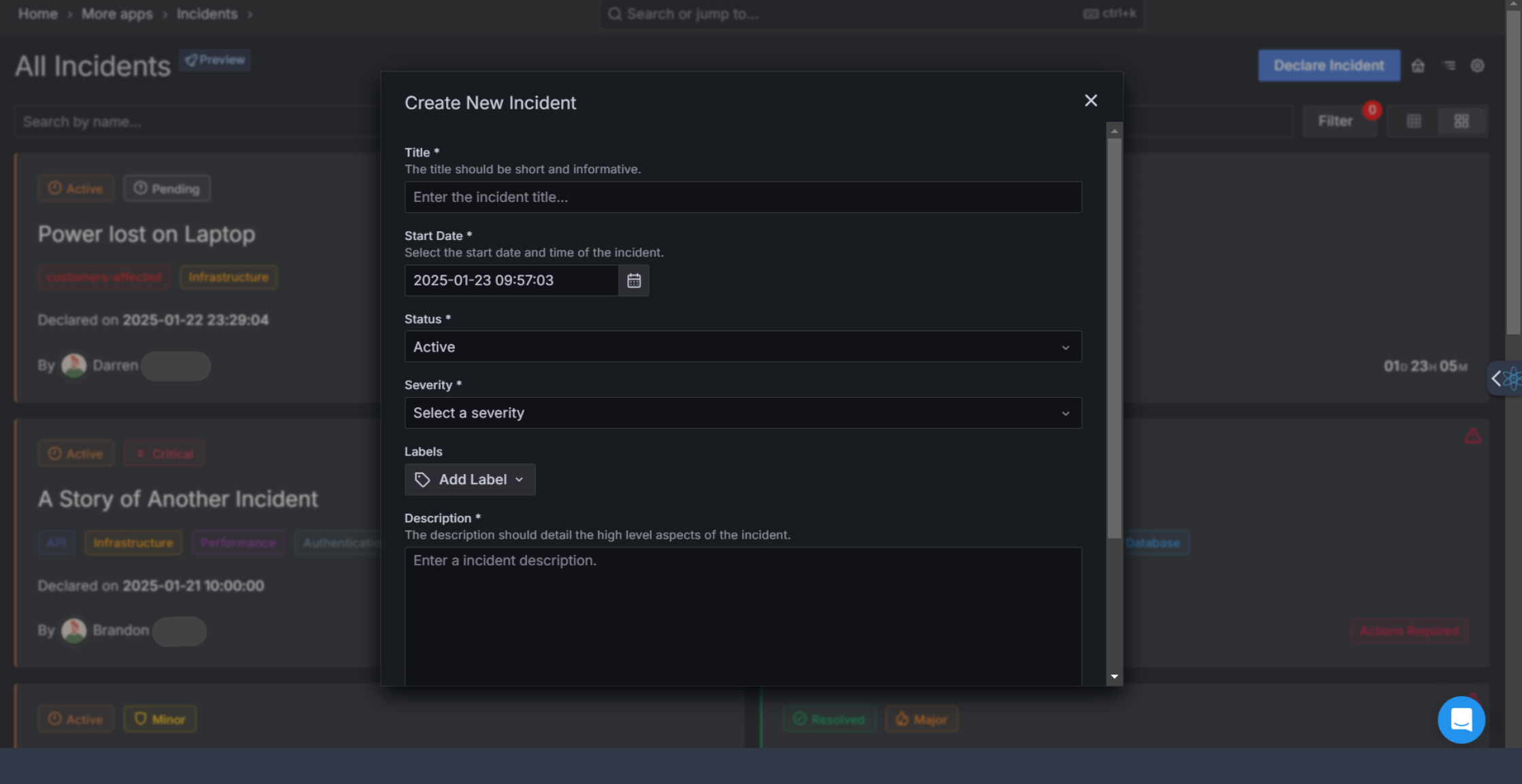Open More apps from the breadcrumb trail
This screenshot has width=1522, height=784.
click(x=116, y=14)
